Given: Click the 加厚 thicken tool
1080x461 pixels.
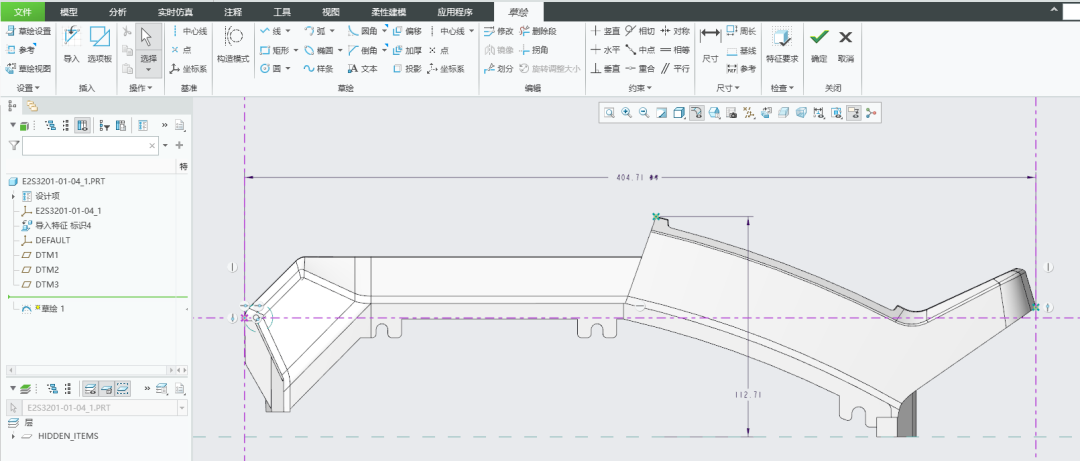Looking at the screenshot, I should pos(406,50).
